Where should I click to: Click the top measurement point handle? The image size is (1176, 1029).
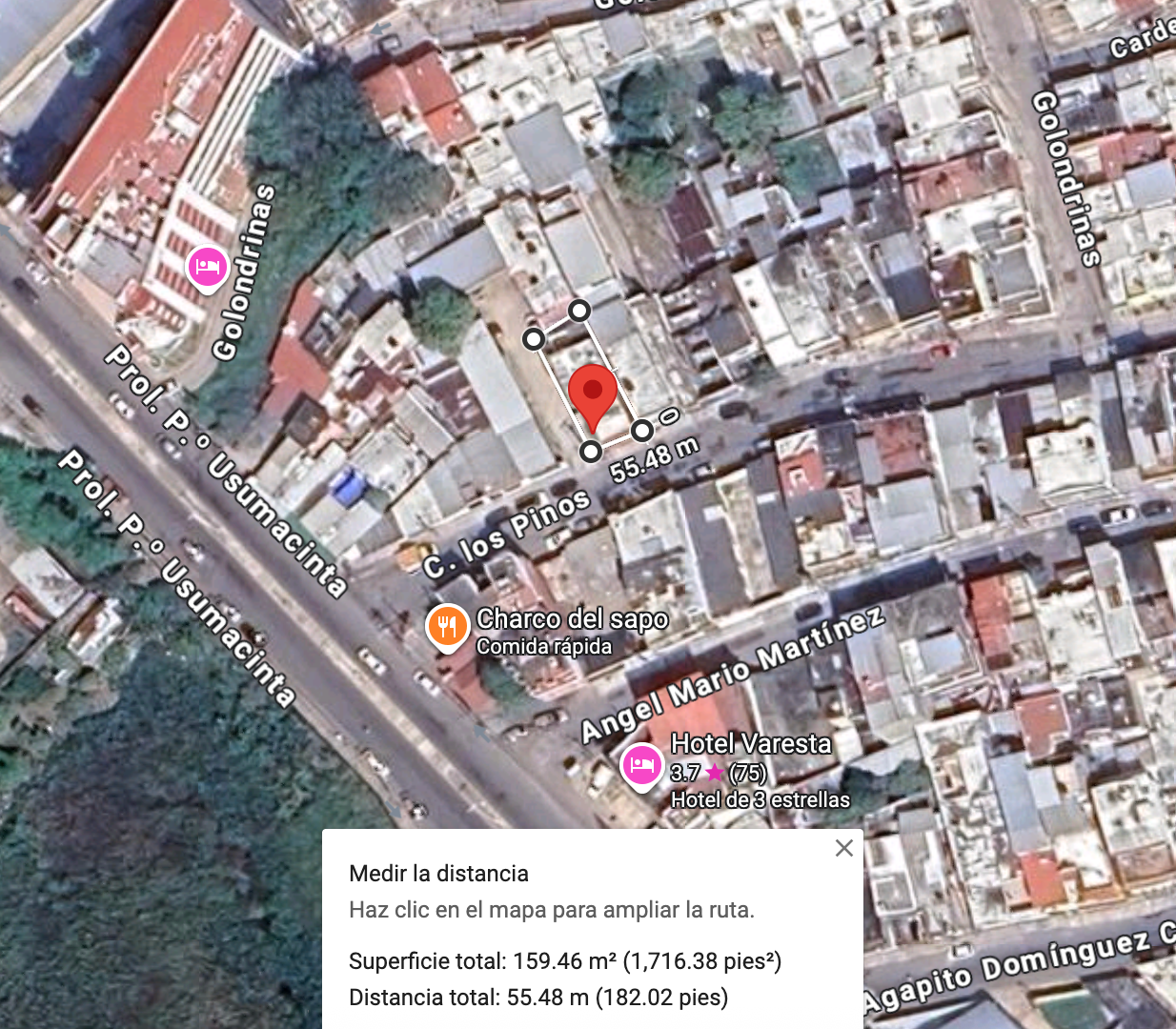click(579, 311)
